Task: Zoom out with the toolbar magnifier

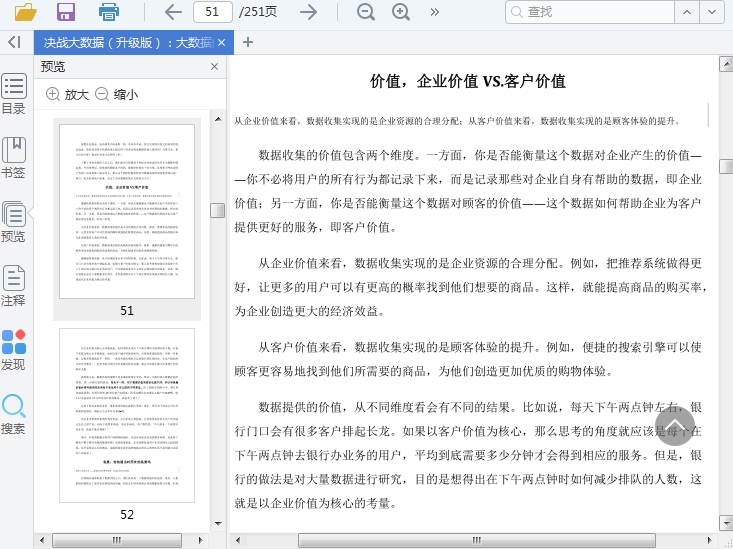Action: (x=366, y=12)
